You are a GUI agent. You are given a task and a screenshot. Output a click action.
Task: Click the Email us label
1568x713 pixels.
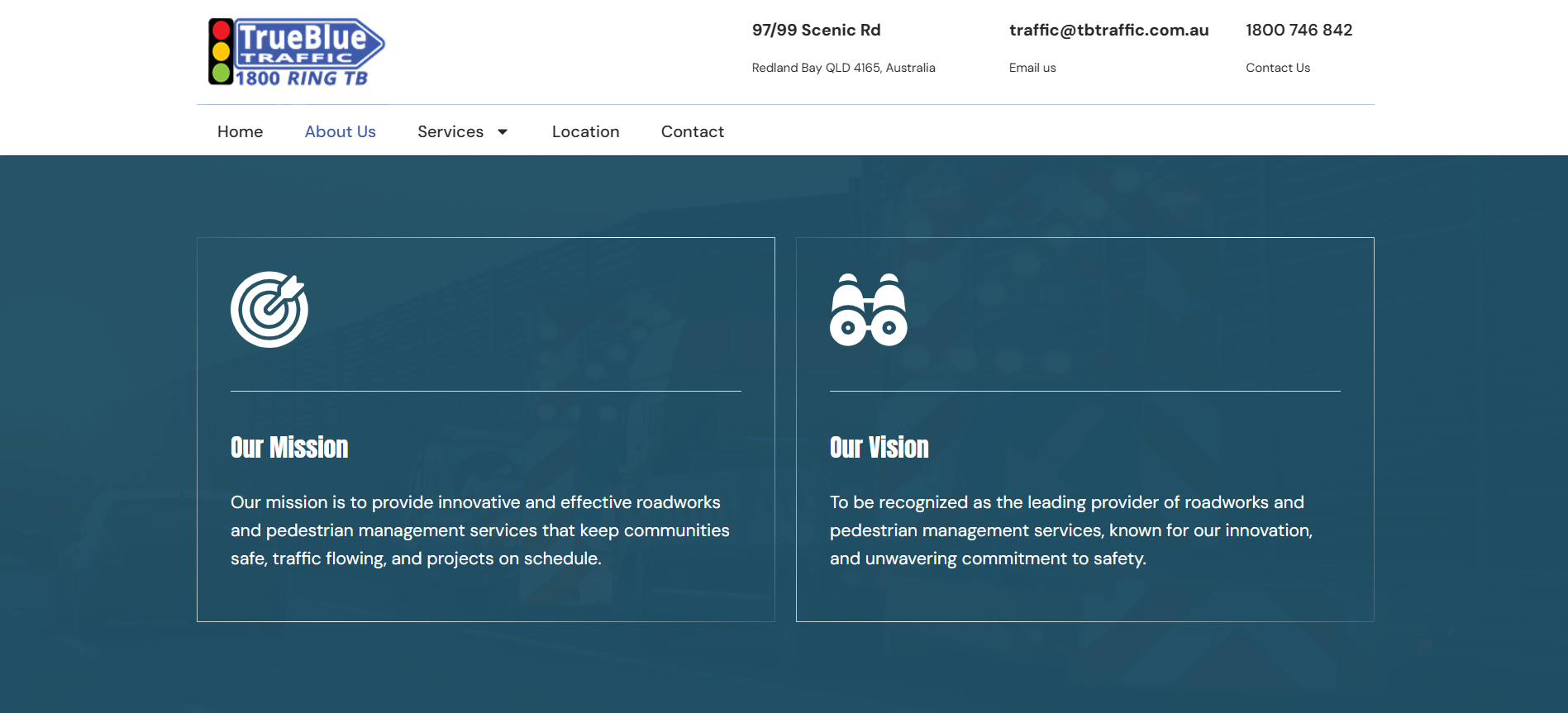1032,68
